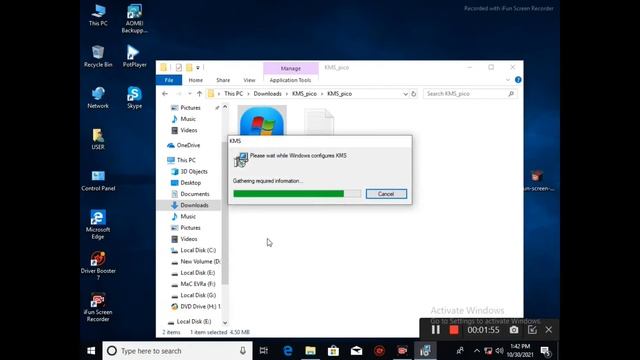Stop the screen recording
The image size is (640, 360).
click(x=454, y=330)
